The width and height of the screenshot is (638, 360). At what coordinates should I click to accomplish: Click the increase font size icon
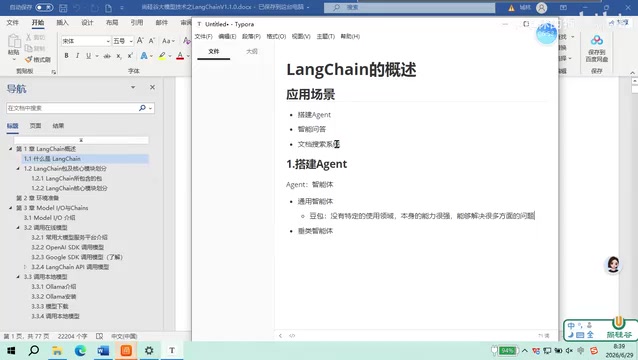coord(140,41)
